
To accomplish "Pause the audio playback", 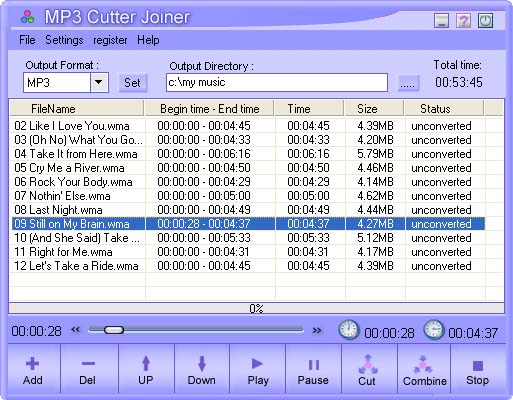I will (313, 370).
